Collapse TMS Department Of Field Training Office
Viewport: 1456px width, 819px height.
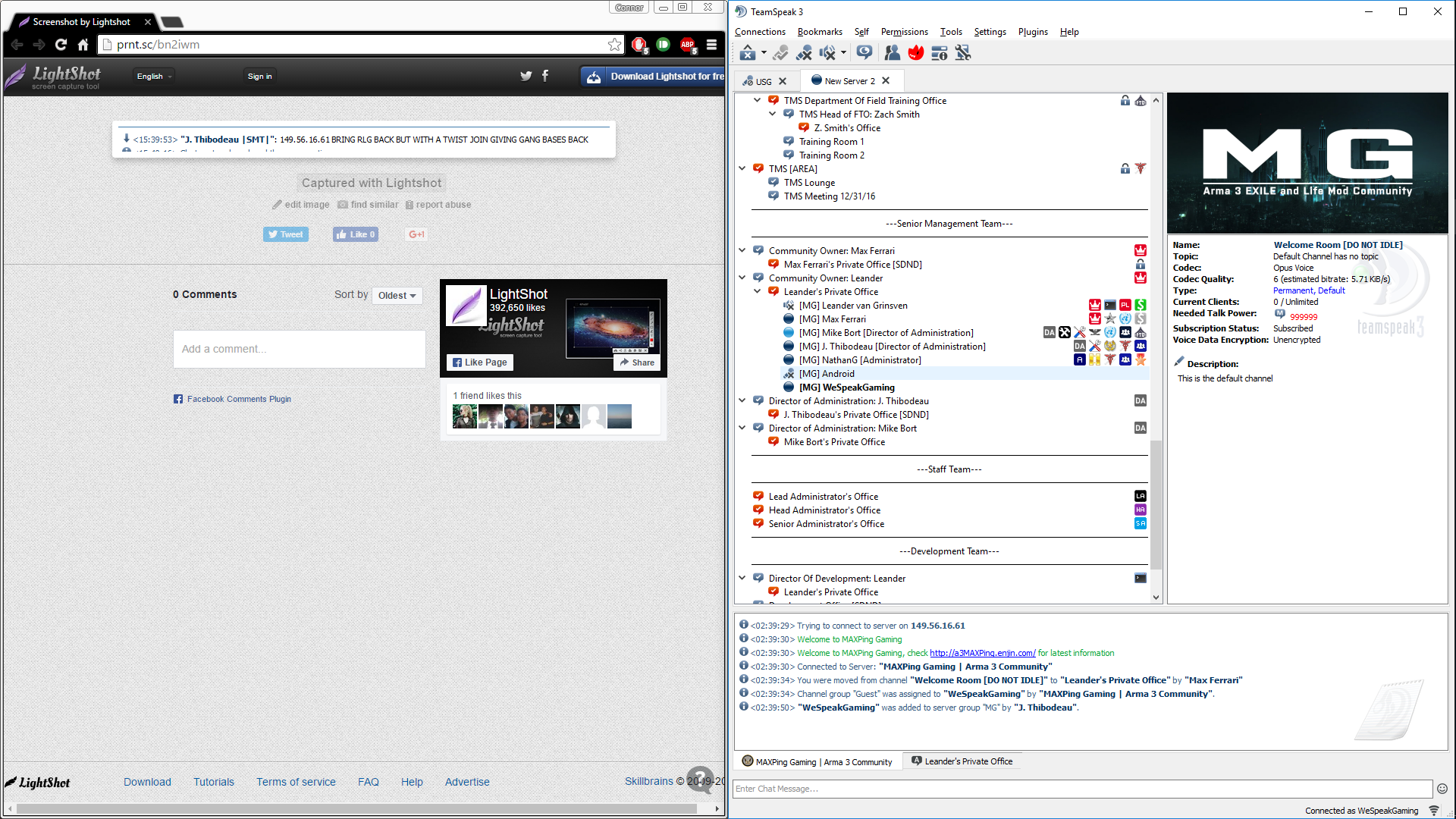(757, 100)
